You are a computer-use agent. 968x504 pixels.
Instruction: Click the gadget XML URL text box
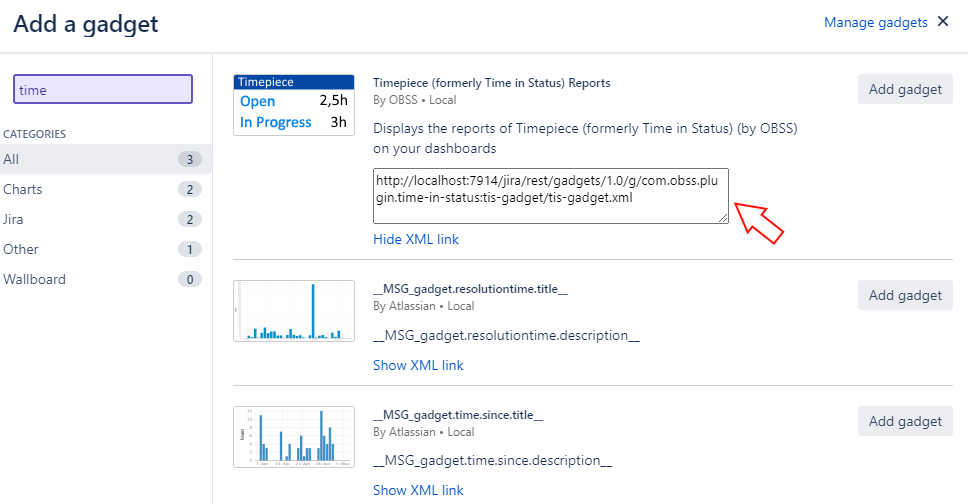coord(550,195)
